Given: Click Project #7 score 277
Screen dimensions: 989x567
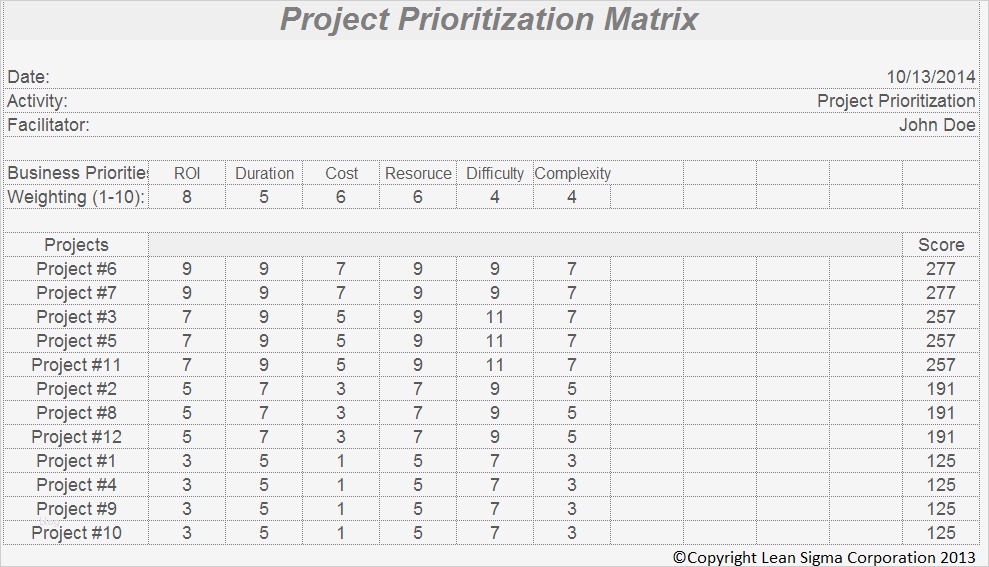Looking at the screenshot, I should tap(940, 293).
